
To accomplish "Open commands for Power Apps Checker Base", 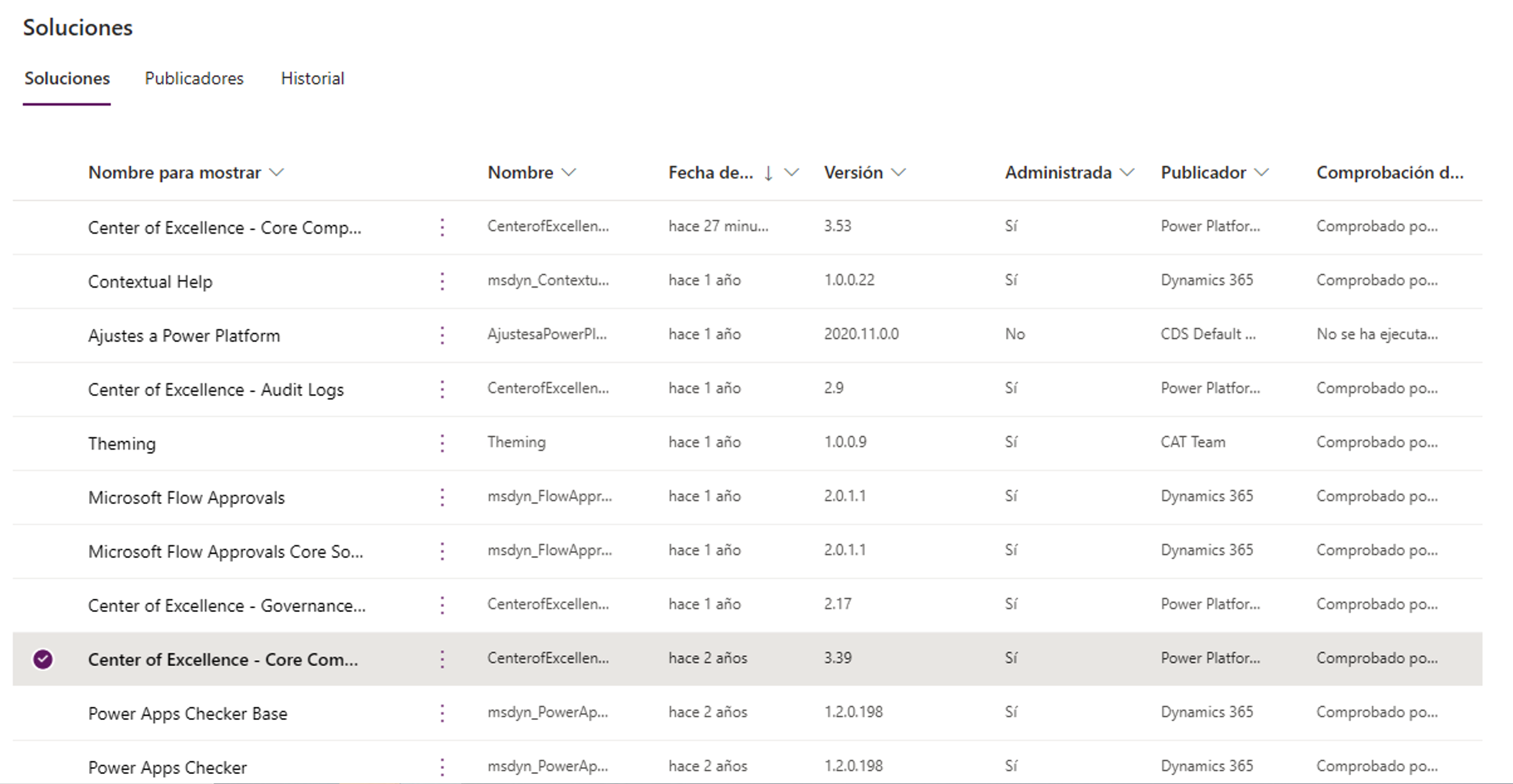I will click(442, 713).
